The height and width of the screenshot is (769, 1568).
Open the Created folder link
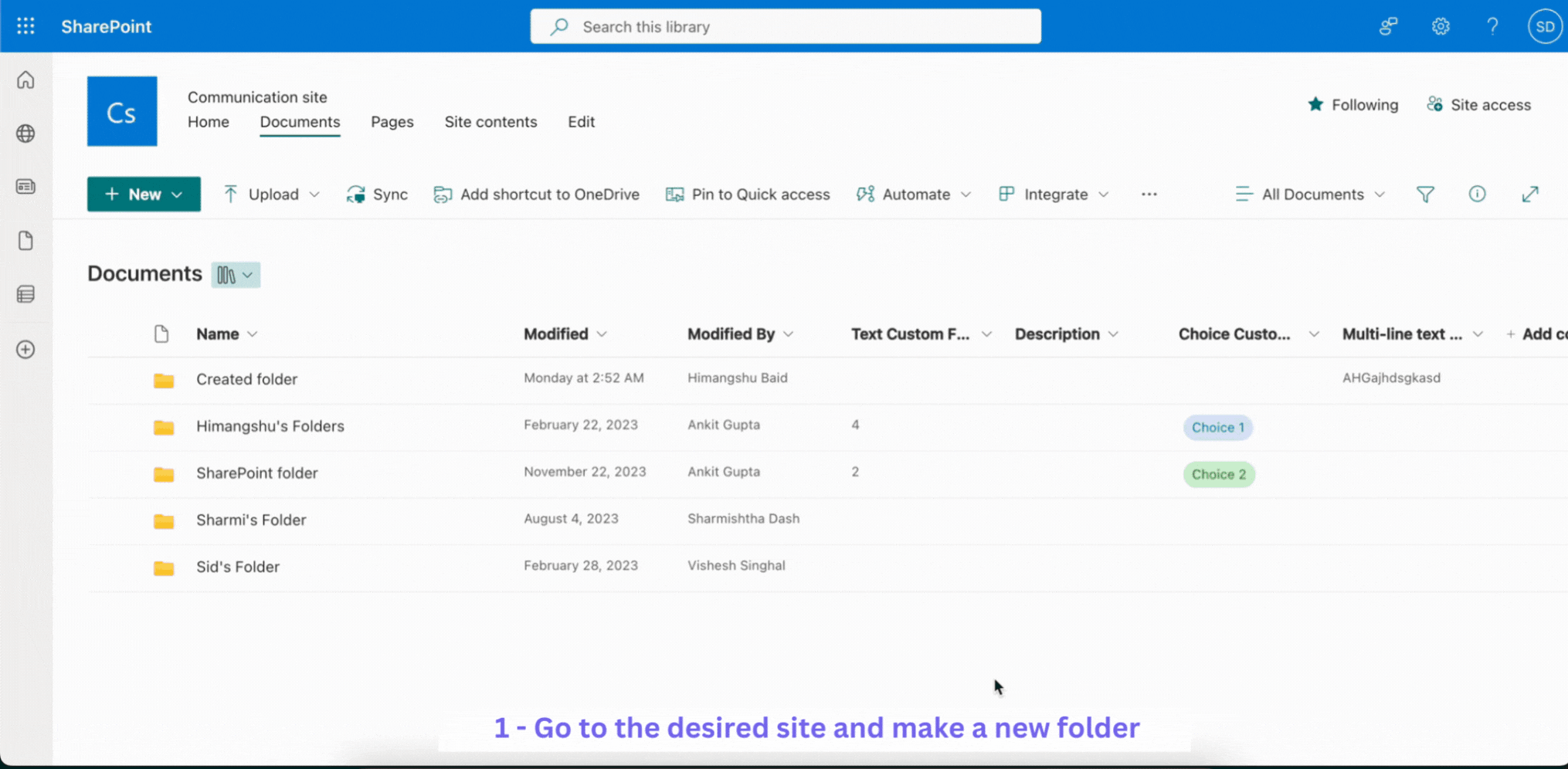pyautogui.click(x=246, y=379)
